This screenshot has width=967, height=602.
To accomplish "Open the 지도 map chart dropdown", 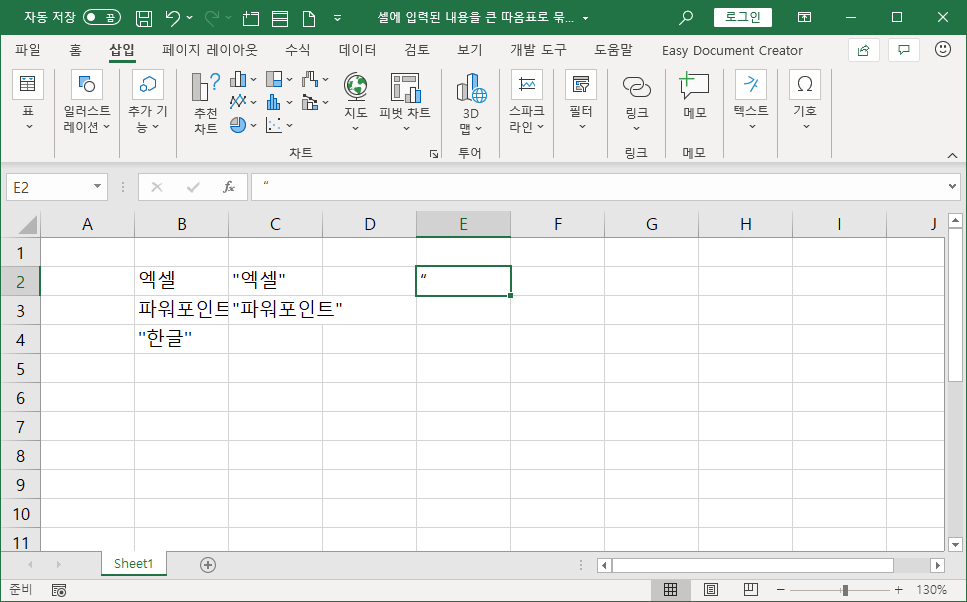I will click(x=356, y=102).
